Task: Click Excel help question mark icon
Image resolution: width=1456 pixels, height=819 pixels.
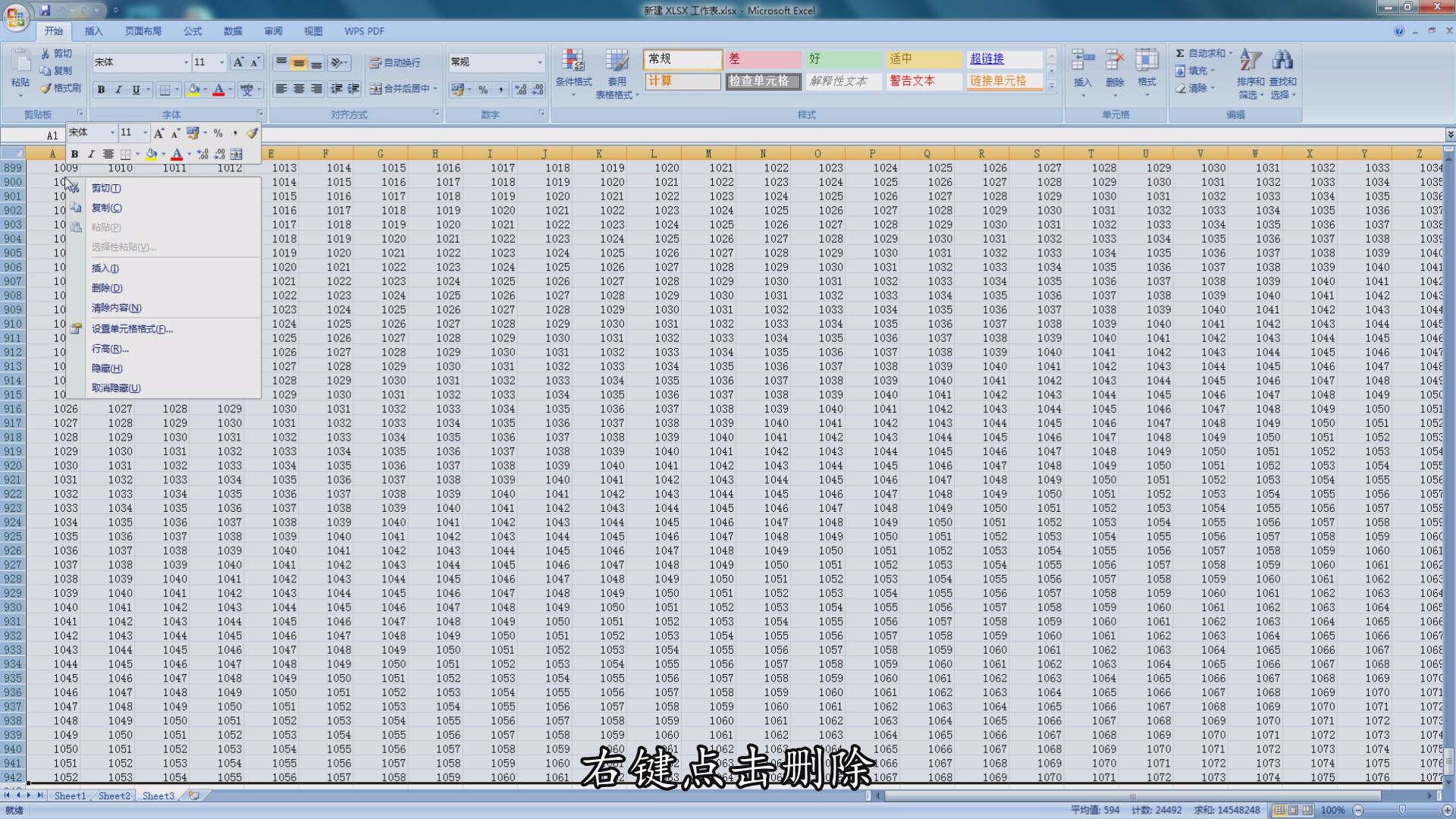Action: [1398, 31]
